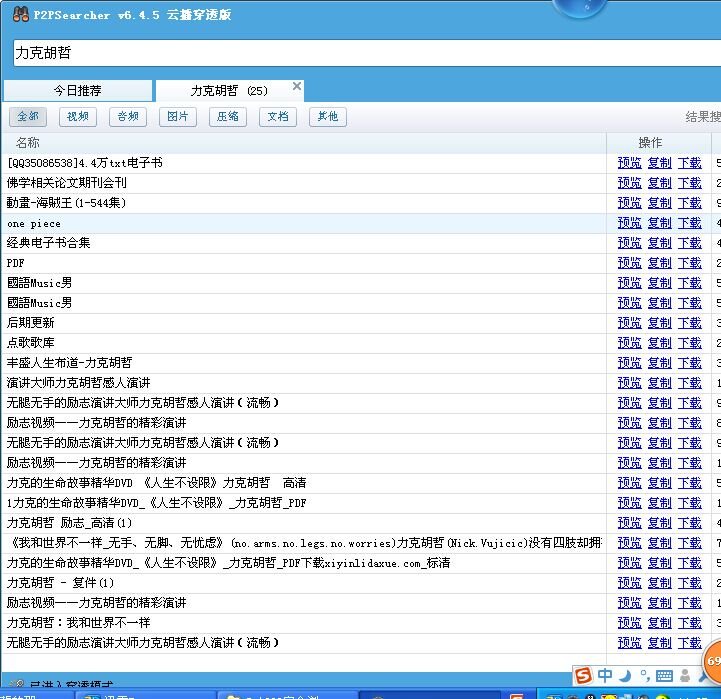The height and width of the screenshot is (699, 721).
Task: Filter results by 压缩
Action: click(x=228, y=116)
